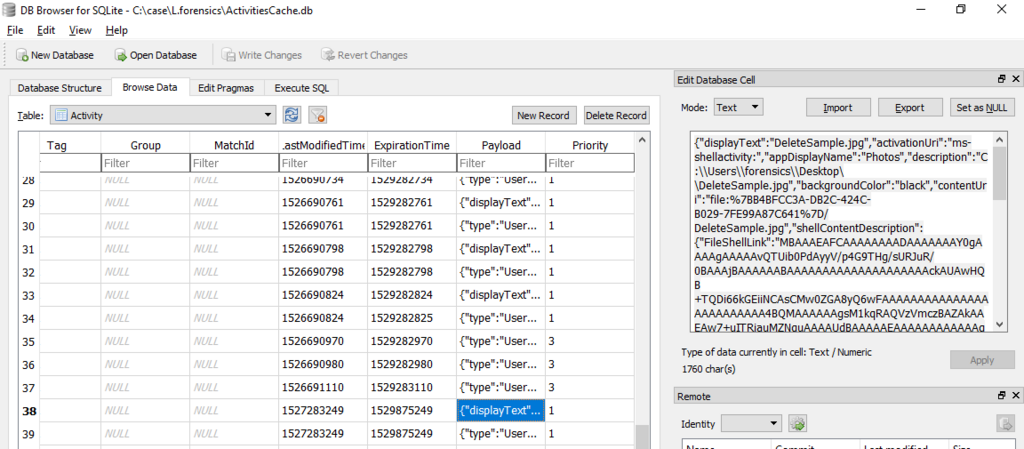Expand the Identity dropdown in Remote
The height and width of the screenshot is (449, 1024).
752,424
